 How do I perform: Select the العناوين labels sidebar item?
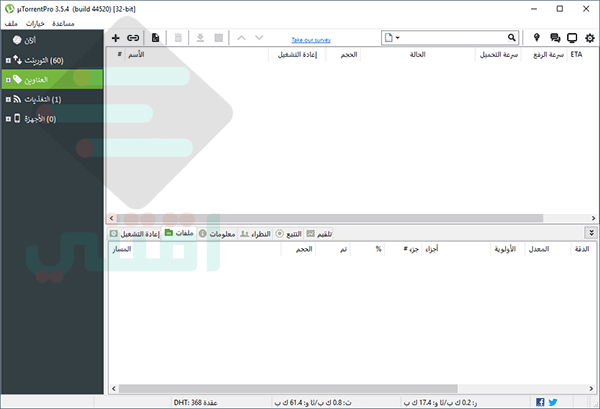point(52,79)
